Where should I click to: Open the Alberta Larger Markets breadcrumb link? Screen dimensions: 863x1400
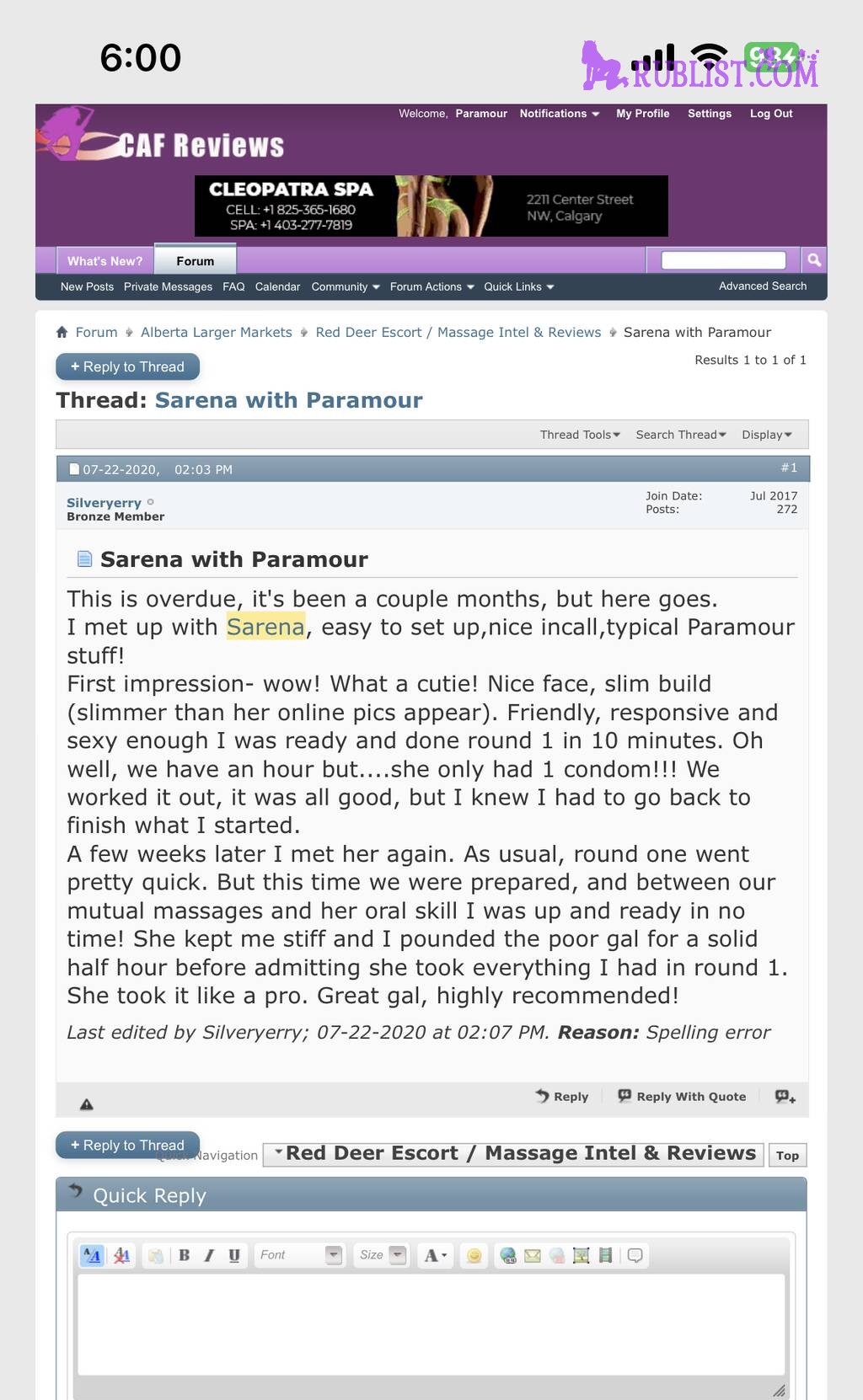(217, 332)
